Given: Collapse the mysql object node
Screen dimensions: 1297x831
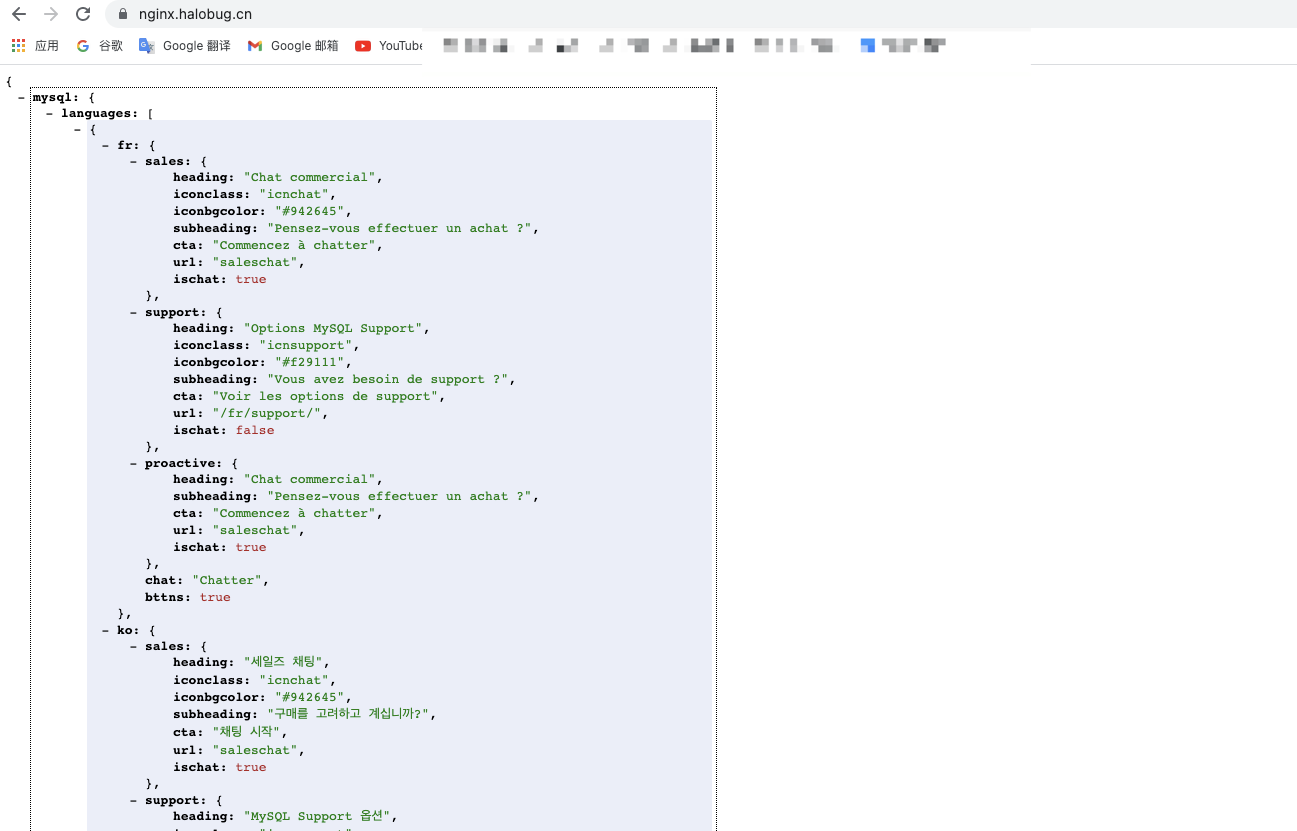Looking at the screenshot, I should click(21, 97).
